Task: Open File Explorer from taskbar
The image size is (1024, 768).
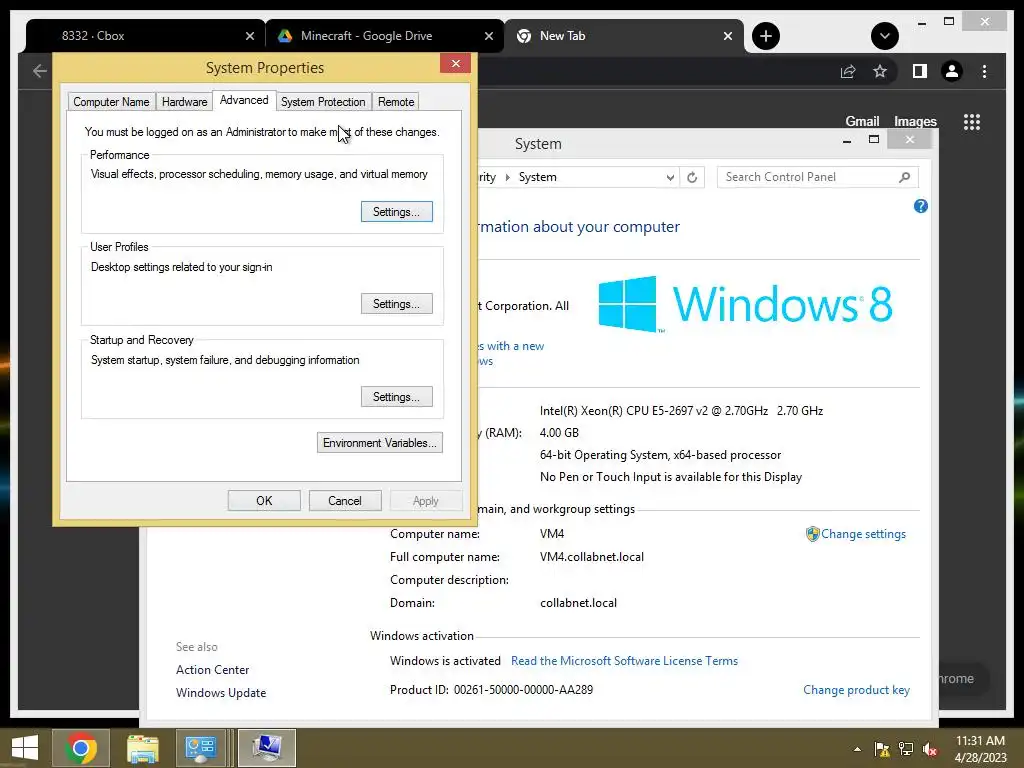Action: click(x=142, y=748)
